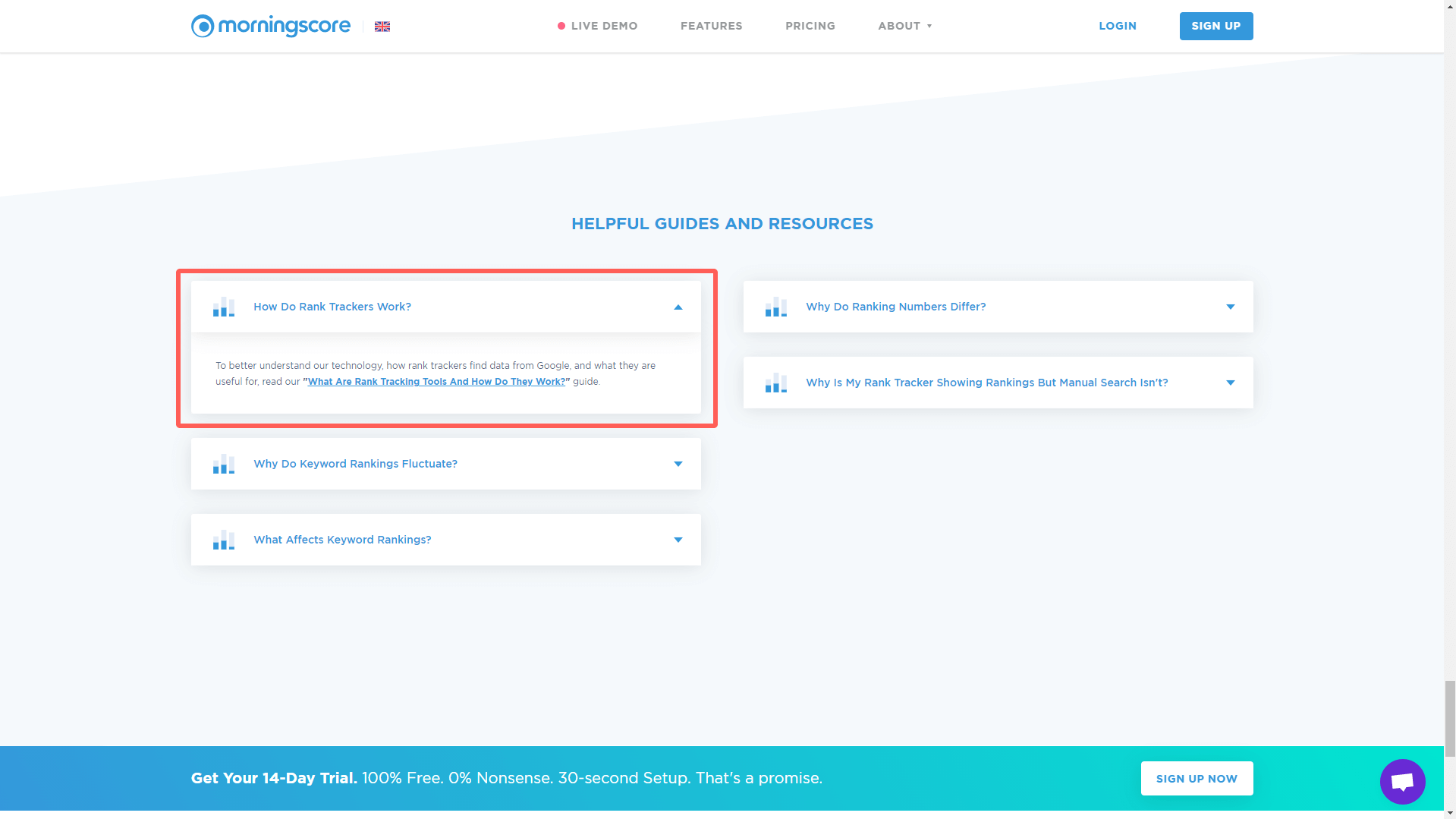
Task: Click the chart icon beside What Affects Keyword Rankings
Action: point(223,540)
